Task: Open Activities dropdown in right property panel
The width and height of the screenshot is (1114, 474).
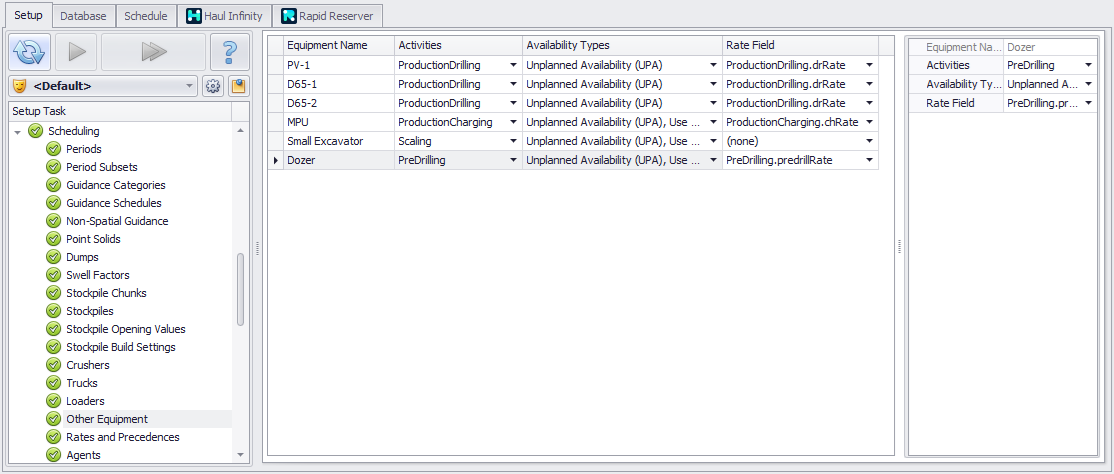Action: pos(1088,65)
